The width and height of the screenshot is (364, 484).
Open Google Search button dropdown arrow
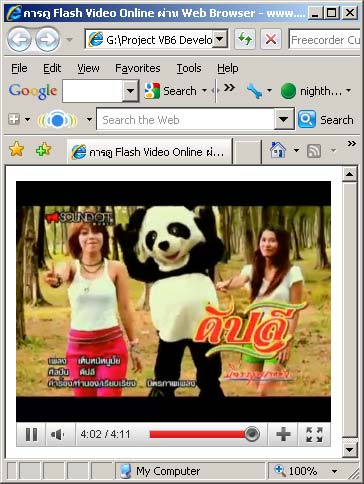pyautogui.click(x=204, y=91)
